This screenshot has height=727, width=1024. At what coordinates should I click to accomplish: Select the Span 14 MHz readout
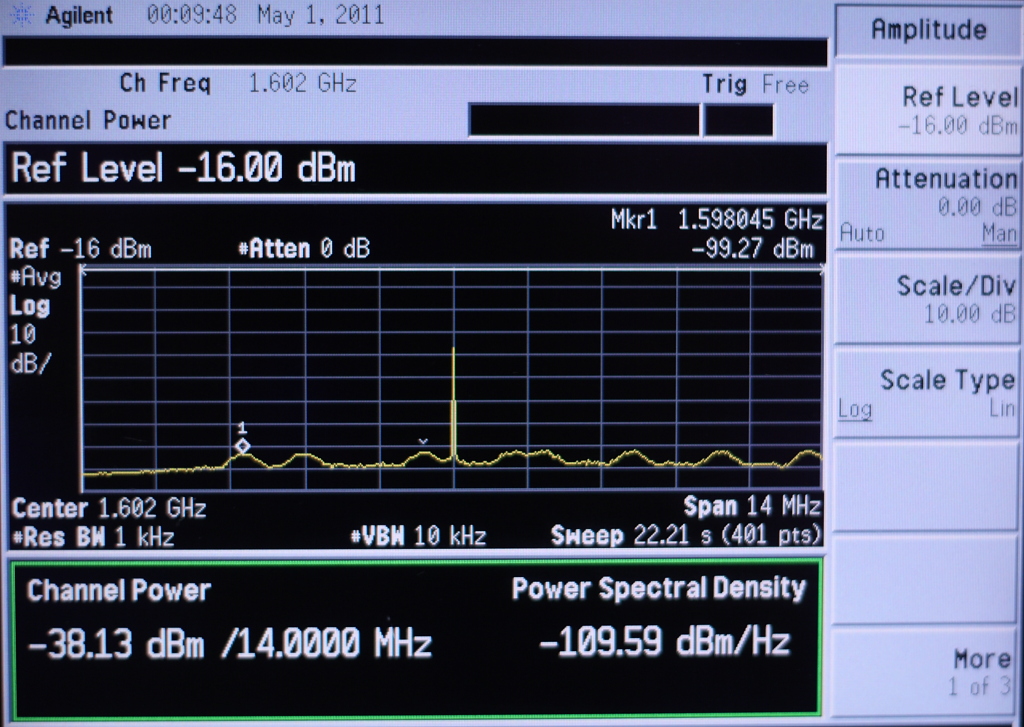pyautogui.click(x=752, y=506)
